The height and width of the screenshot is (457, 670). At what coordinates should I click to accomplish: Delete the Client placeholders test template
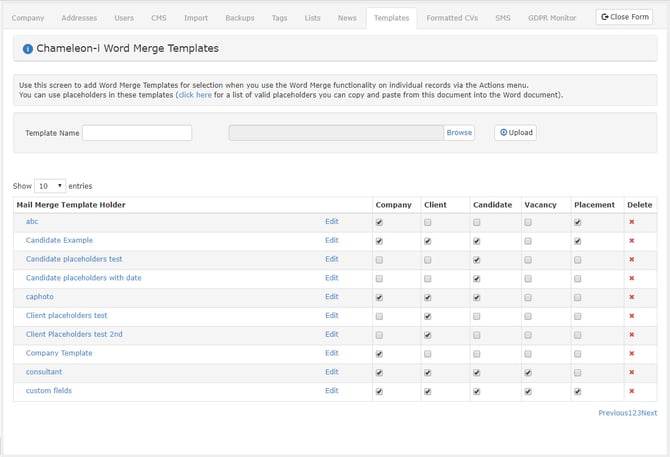coord(632,316)
